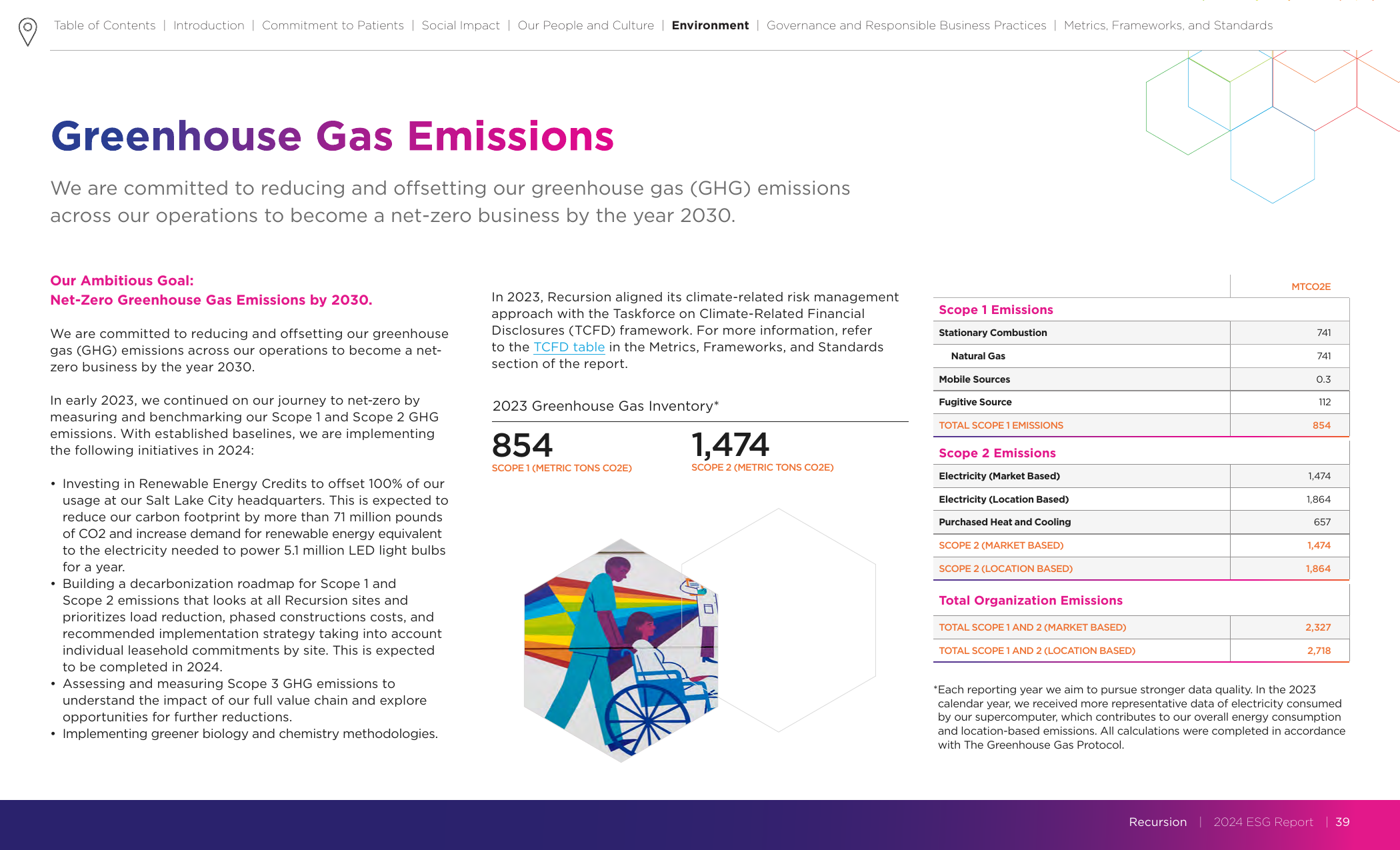Navigate to Social Impact section
The height and width of the screenshot is (850, 1400).
tap(461, 25)
